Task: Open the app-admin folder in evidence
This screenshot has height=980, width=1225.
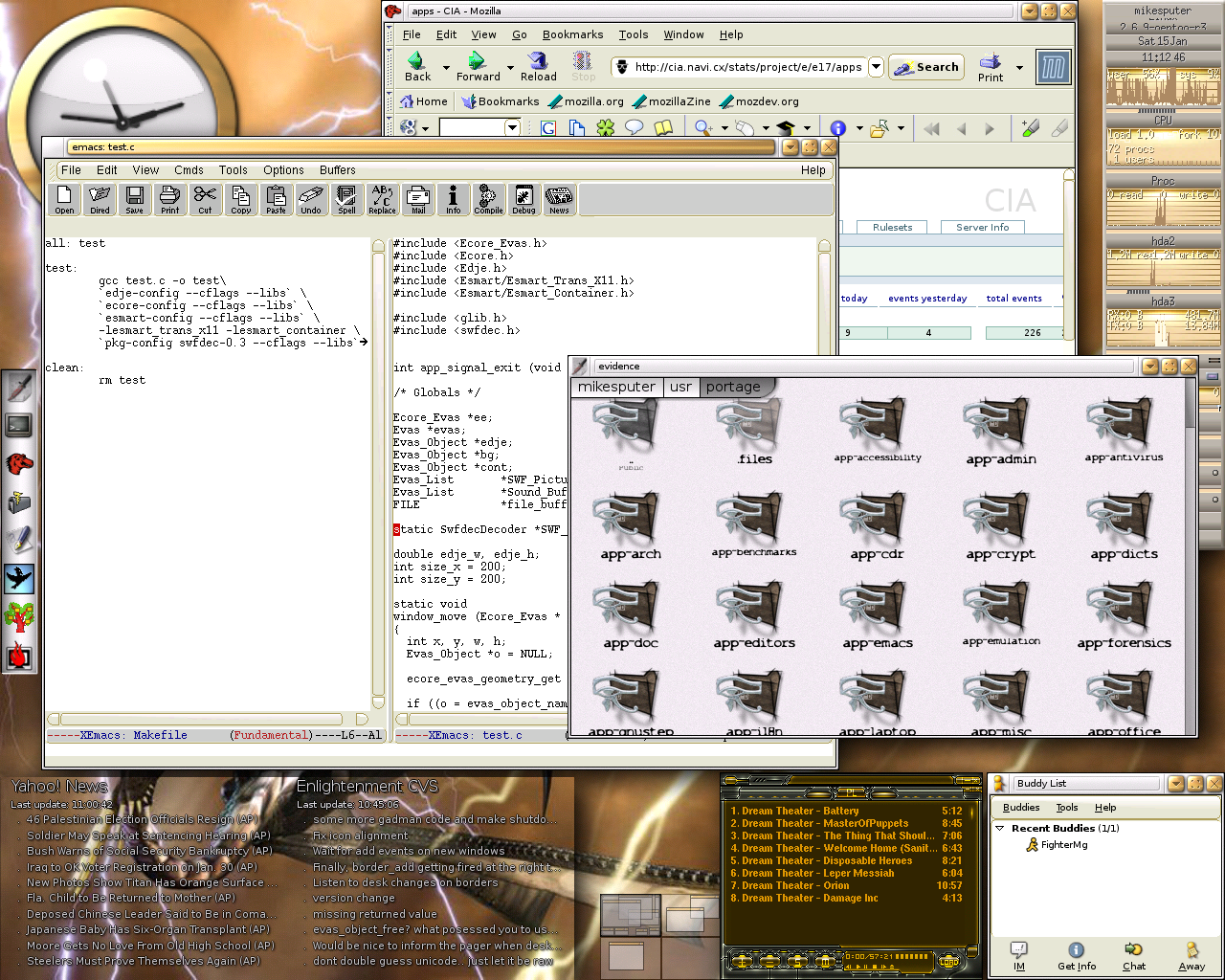Action: click(x=1000, y=434)
